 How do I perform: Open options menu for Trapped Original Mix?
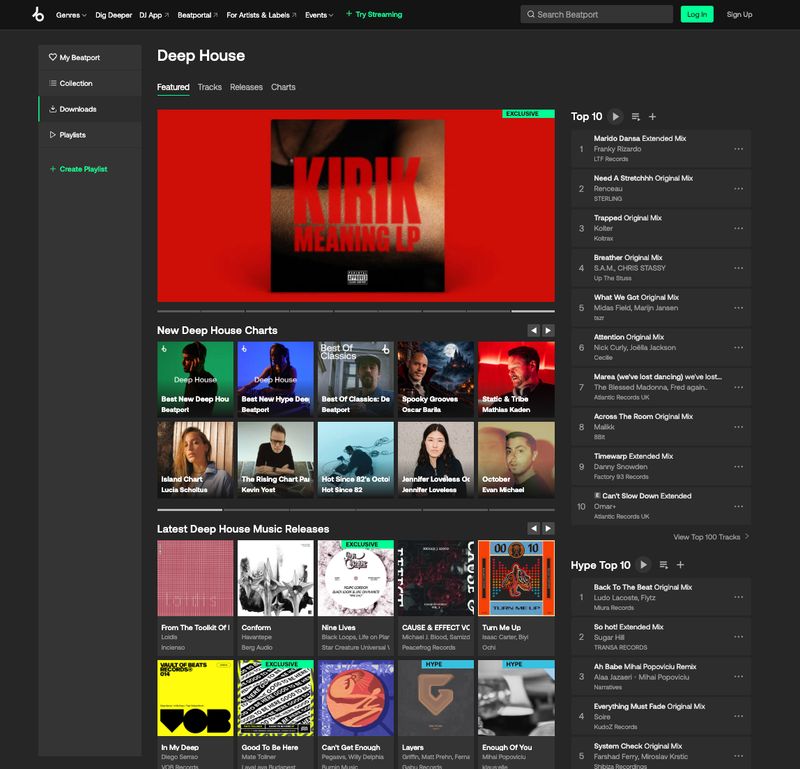coord(738,229)
